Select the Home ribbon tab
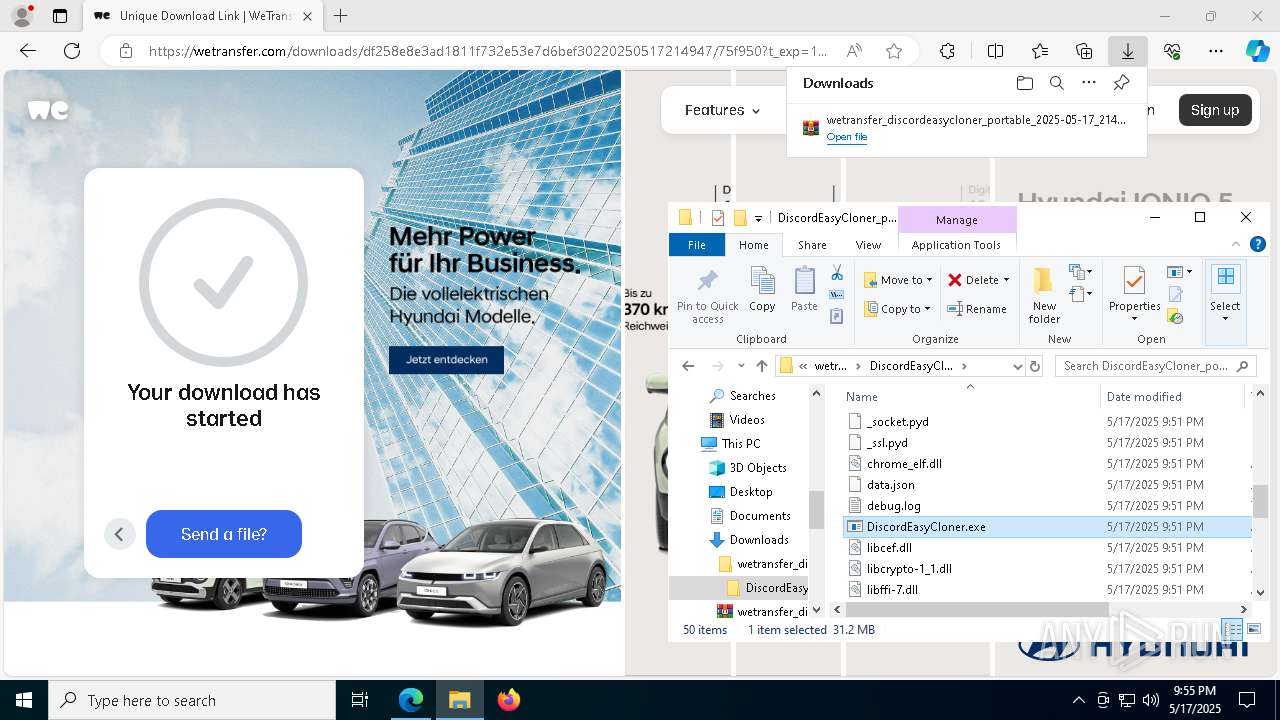 click(754, 245)
